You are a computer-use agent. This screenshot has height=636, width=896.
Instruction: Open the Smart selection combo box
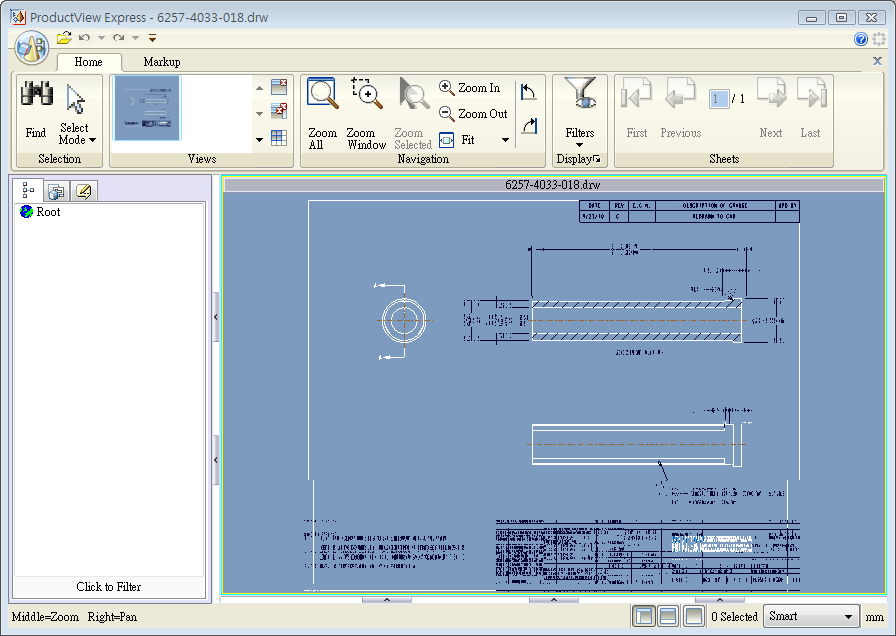tap(811, 617)
